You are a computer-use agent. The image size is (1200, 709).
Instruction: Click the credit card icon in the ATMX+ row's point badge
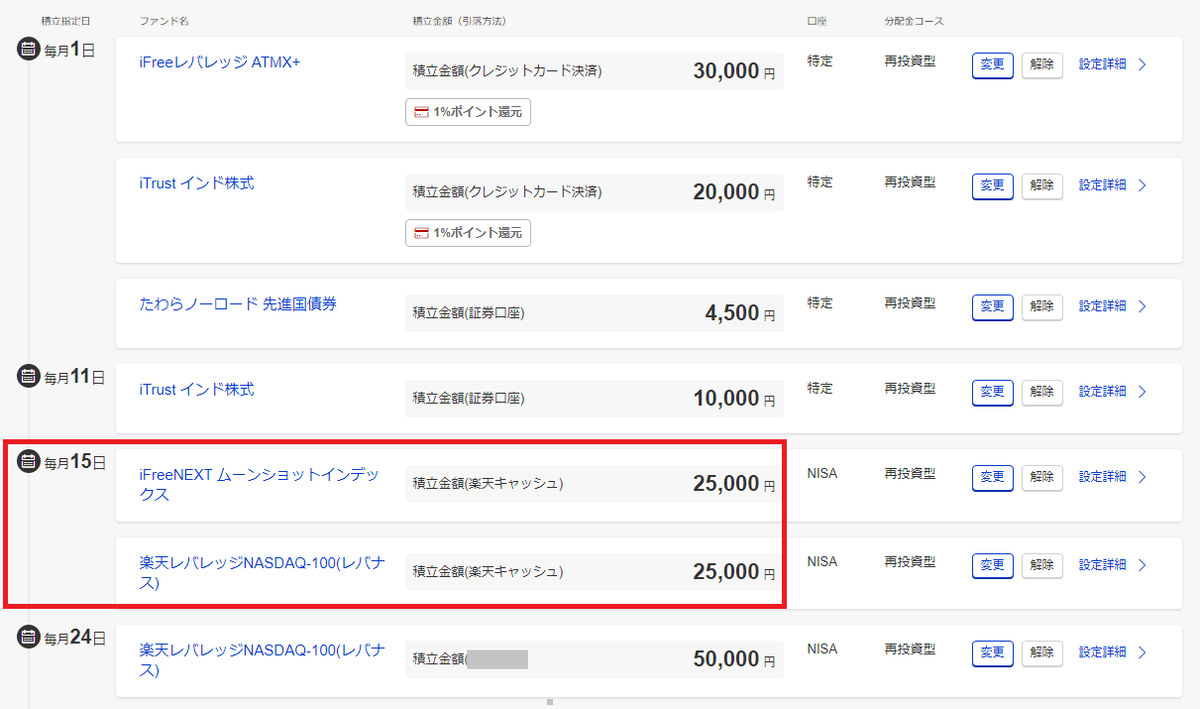point(421,112)
